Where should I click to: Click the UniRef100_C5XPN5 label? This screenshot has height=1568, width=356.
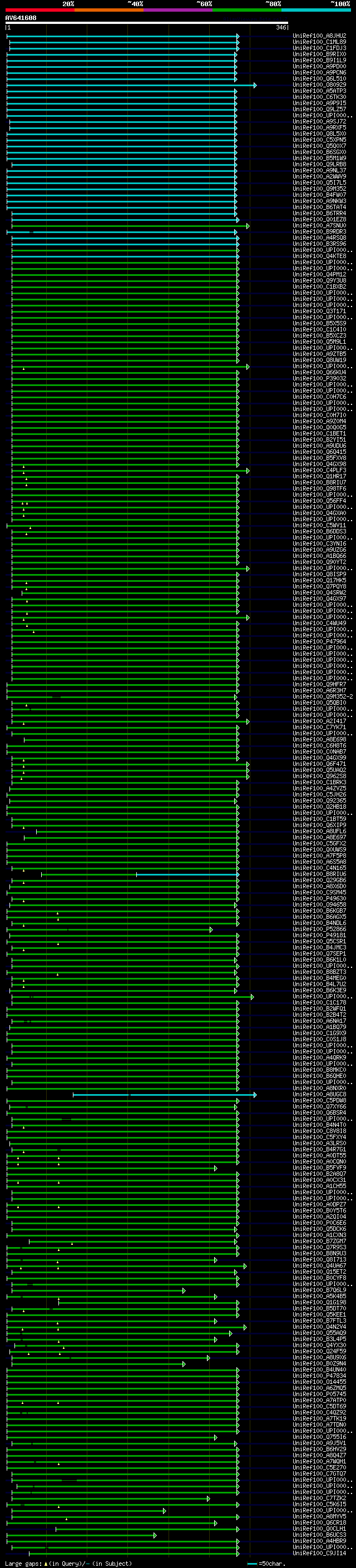(x=319, y=140)
